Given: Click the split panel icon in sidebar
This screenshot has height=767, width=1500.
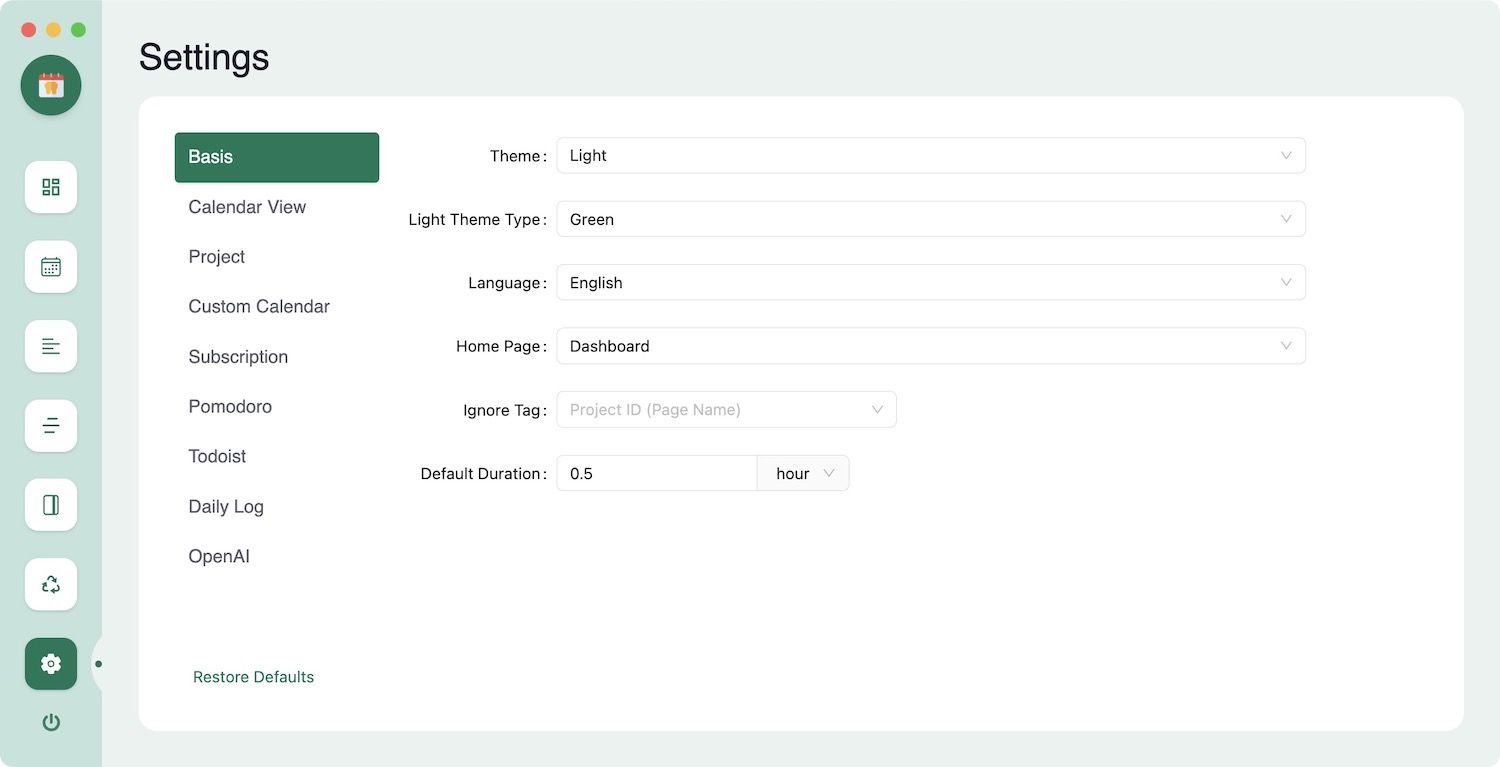Looking at the screenshot, I should [51, 505].
